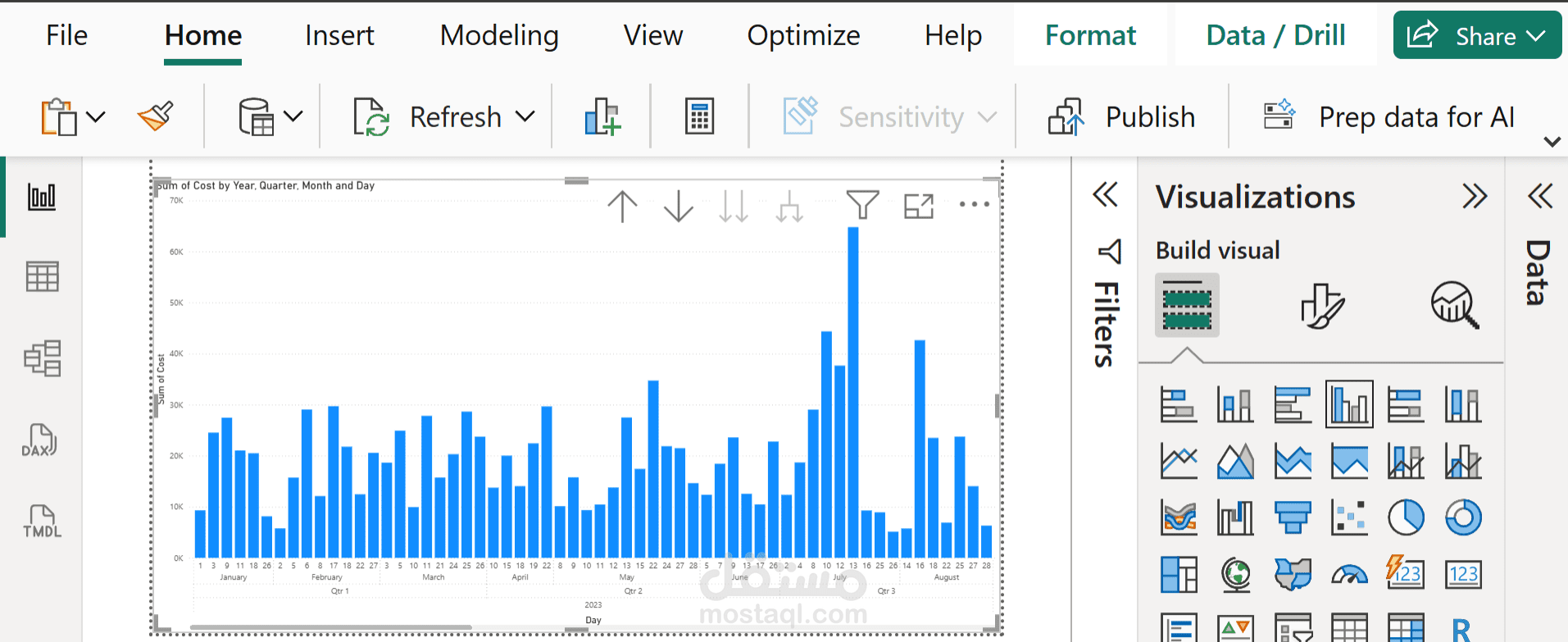Open DAX query view in sidebar
The image size is (1568, 642).
(39, 440)
